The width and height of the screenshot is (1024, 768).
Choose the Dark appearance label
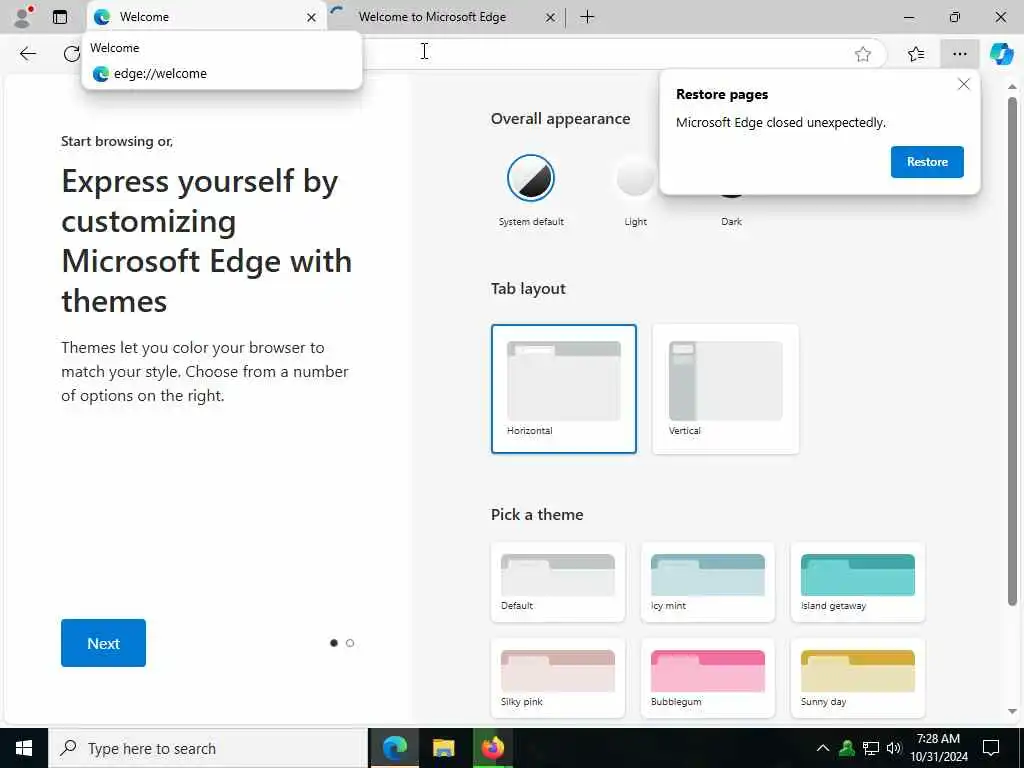[x=731, y=221]
